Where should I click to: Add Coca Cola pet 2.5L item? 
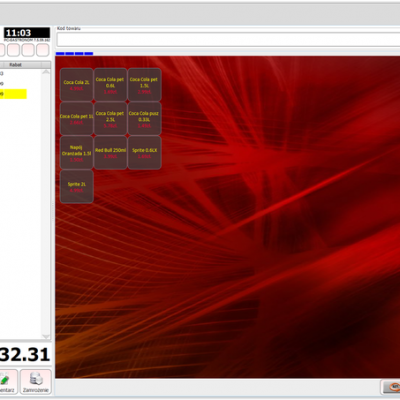tap(110, 119)
